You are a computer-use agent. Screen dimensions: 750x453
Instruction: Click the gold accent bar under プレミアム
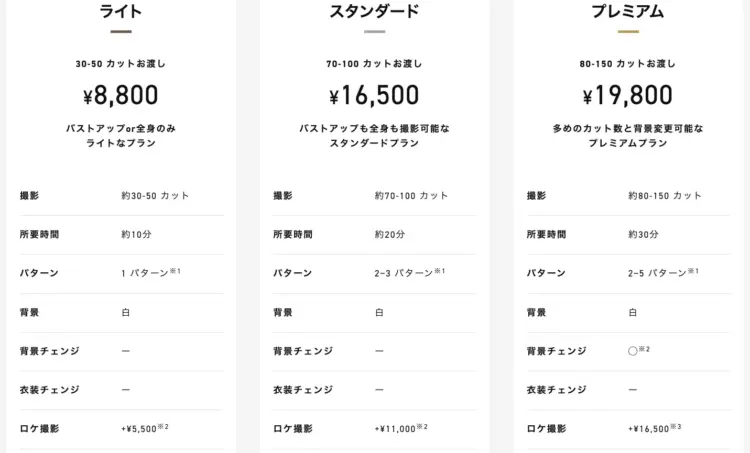(x=628, y=32)
